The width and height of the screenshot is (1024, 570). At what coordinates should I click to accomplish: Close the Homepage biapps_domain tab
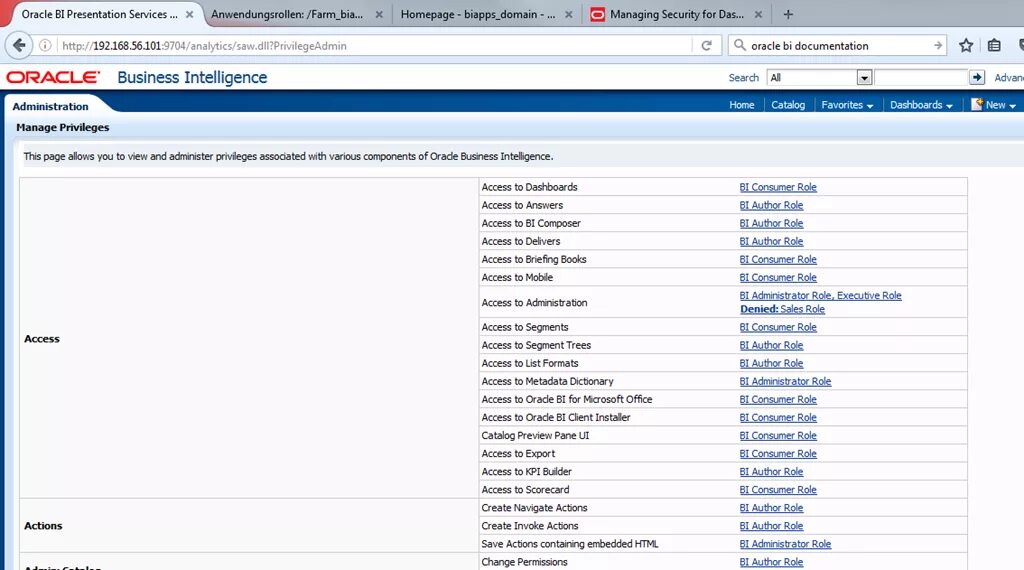point(569,14)
